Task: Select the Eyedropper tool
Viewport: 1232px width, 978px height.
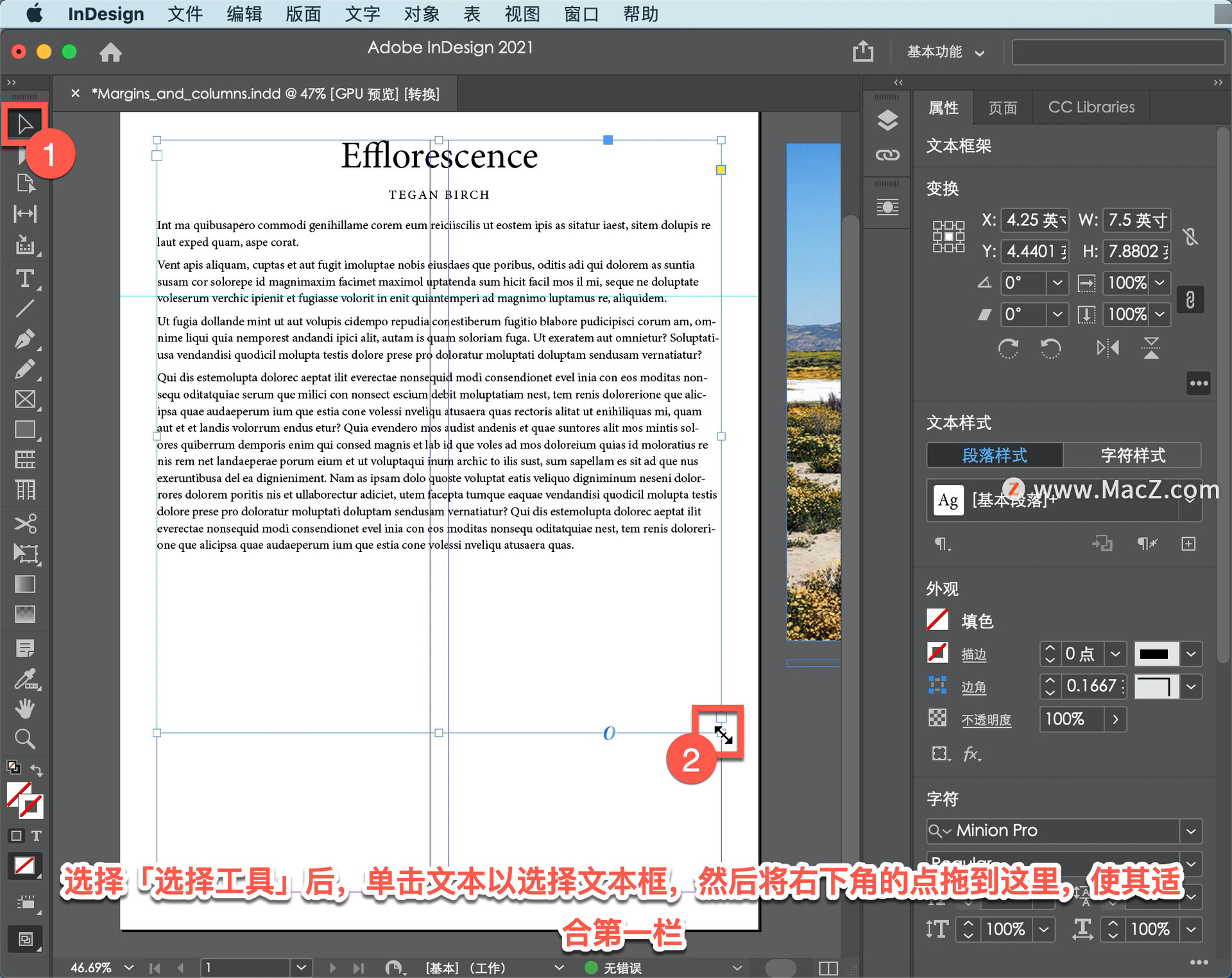Action: (x=25, y=679)
